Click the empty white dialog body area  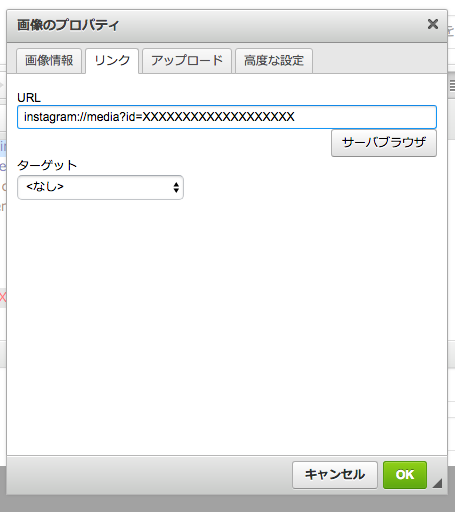(227, 327)
